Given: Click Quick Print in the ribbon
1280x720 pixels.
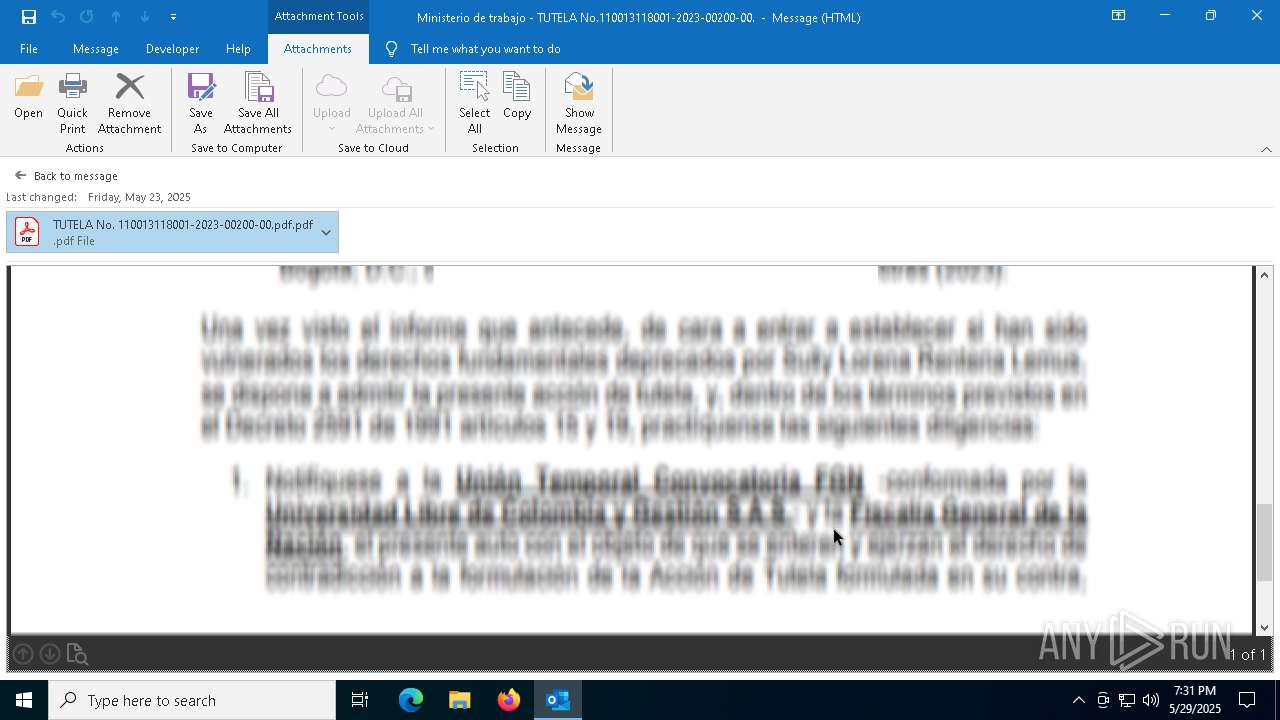Looking at the screenshot, I should pyautogui.click(x=72, y=103).
